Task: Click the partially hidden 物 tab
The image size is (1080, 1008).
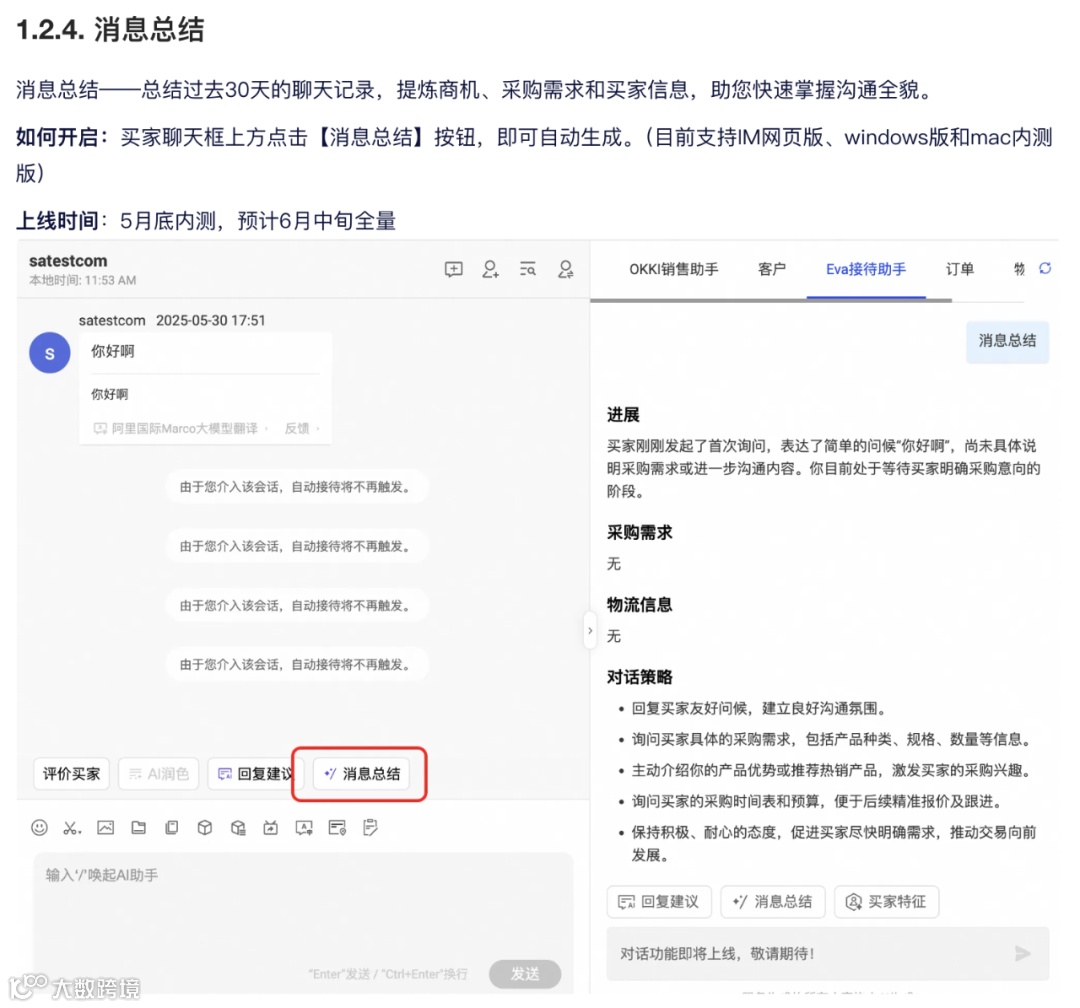Action: coord(1019,269)
